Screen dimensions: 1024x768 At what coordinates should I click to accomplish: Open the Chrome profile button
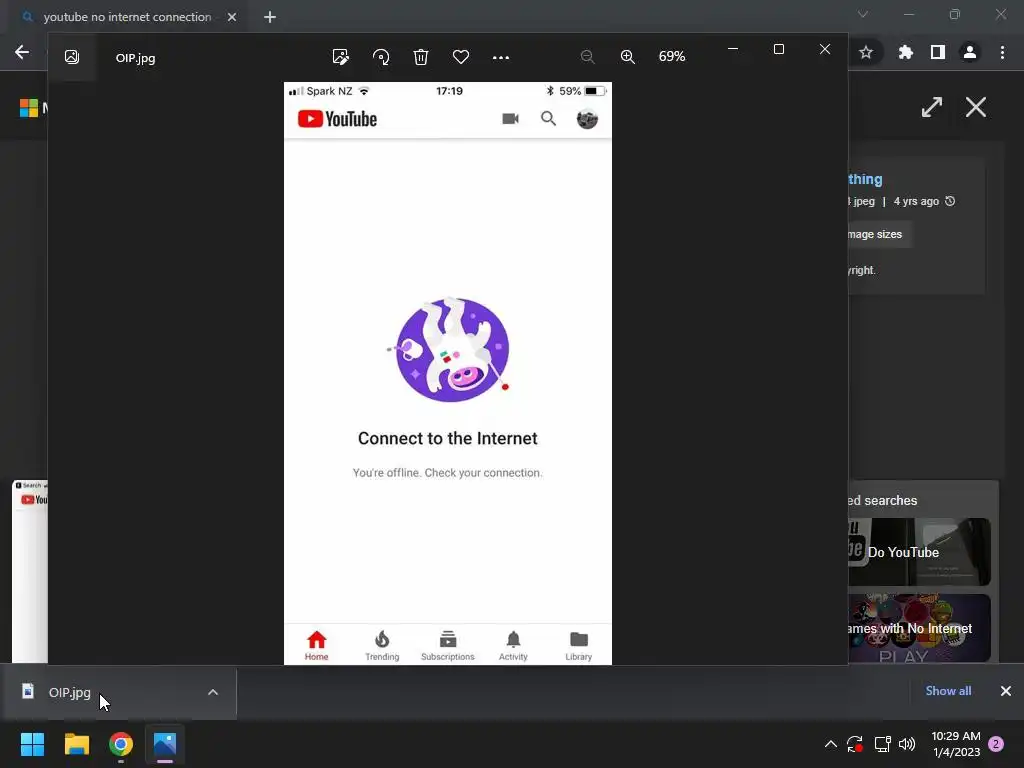pos(970,52)
